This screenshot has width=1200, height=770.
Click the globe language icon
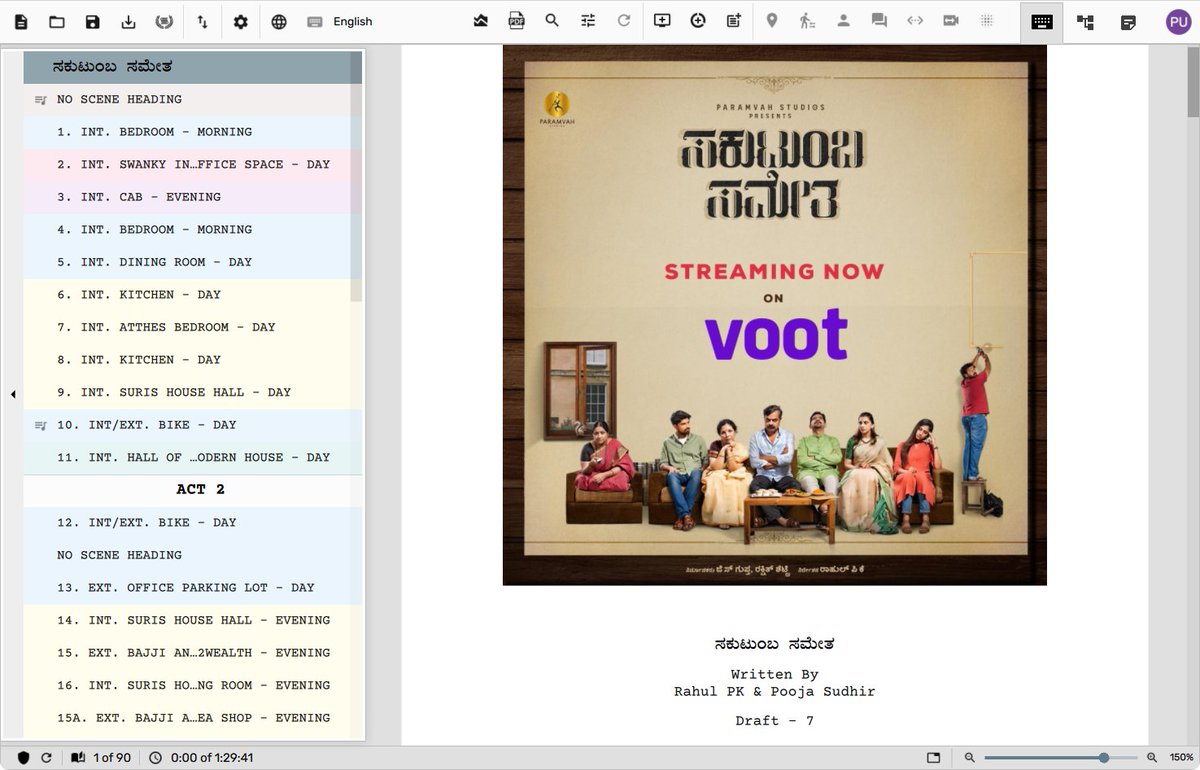[x=279, y=21]
